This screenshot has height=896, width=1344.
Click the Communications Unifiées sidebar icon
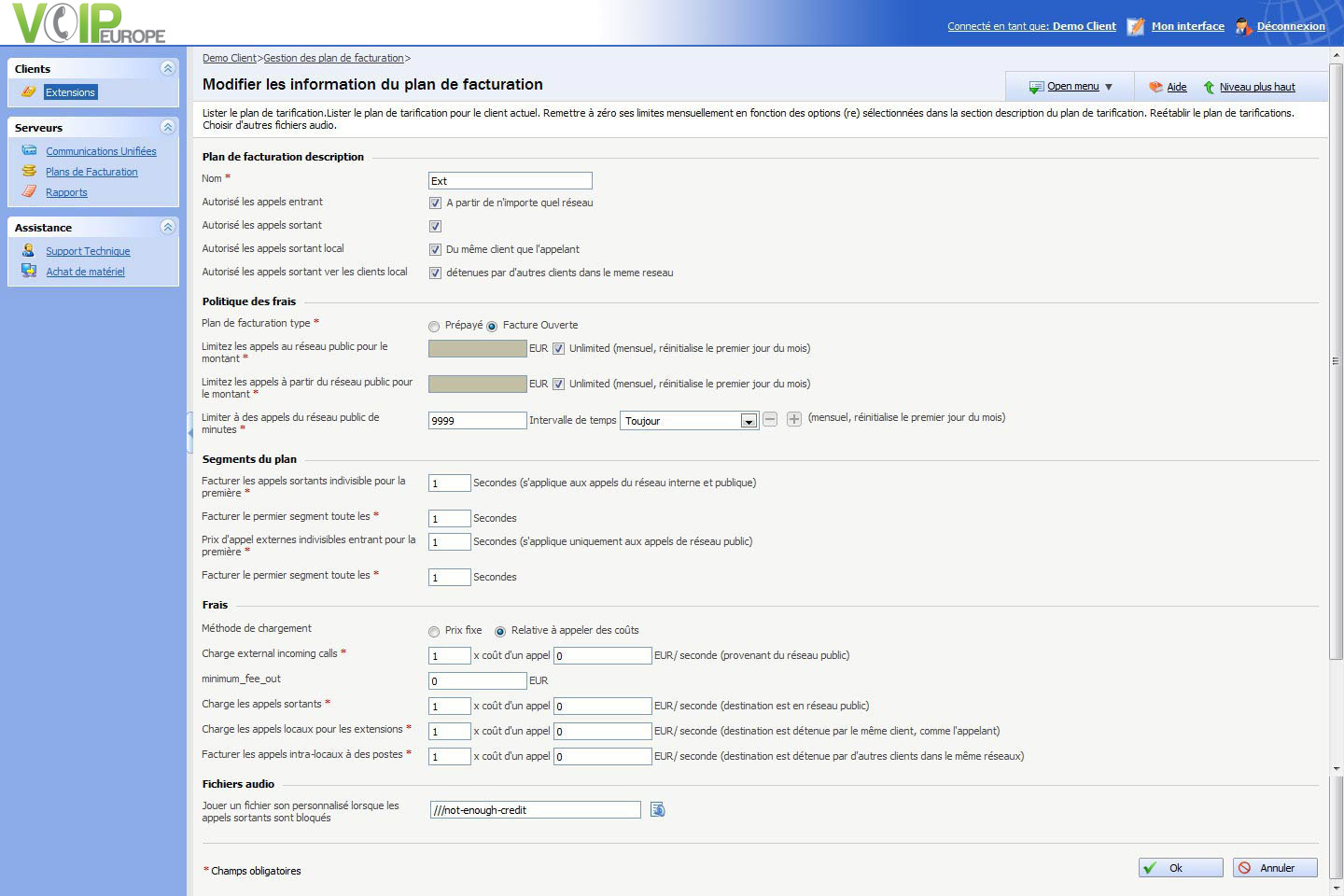(x=29, y=150)
